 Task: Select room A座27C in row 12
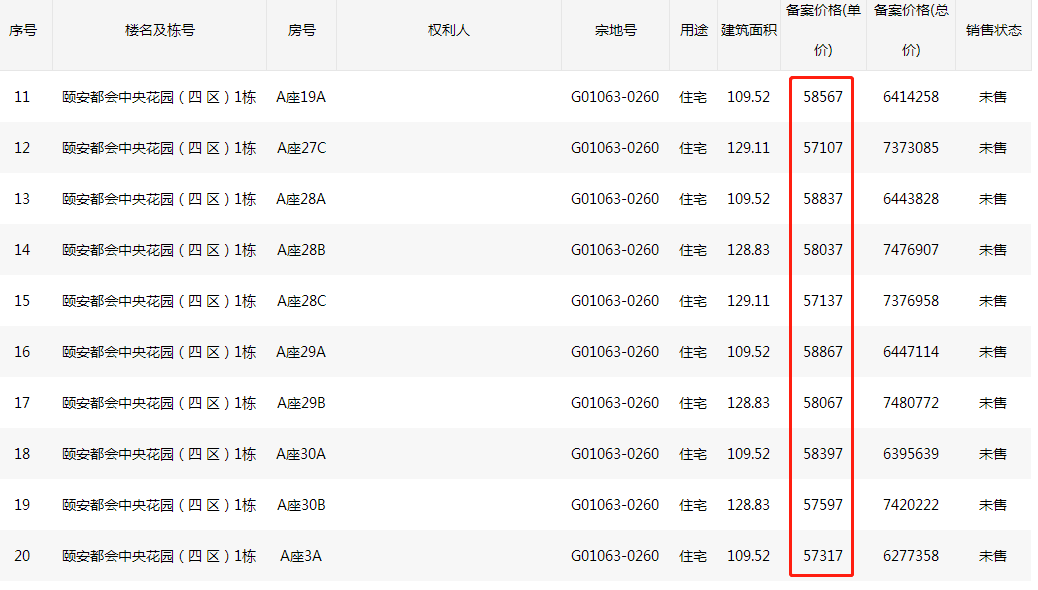pyautogui.click(x=301, y=148)
